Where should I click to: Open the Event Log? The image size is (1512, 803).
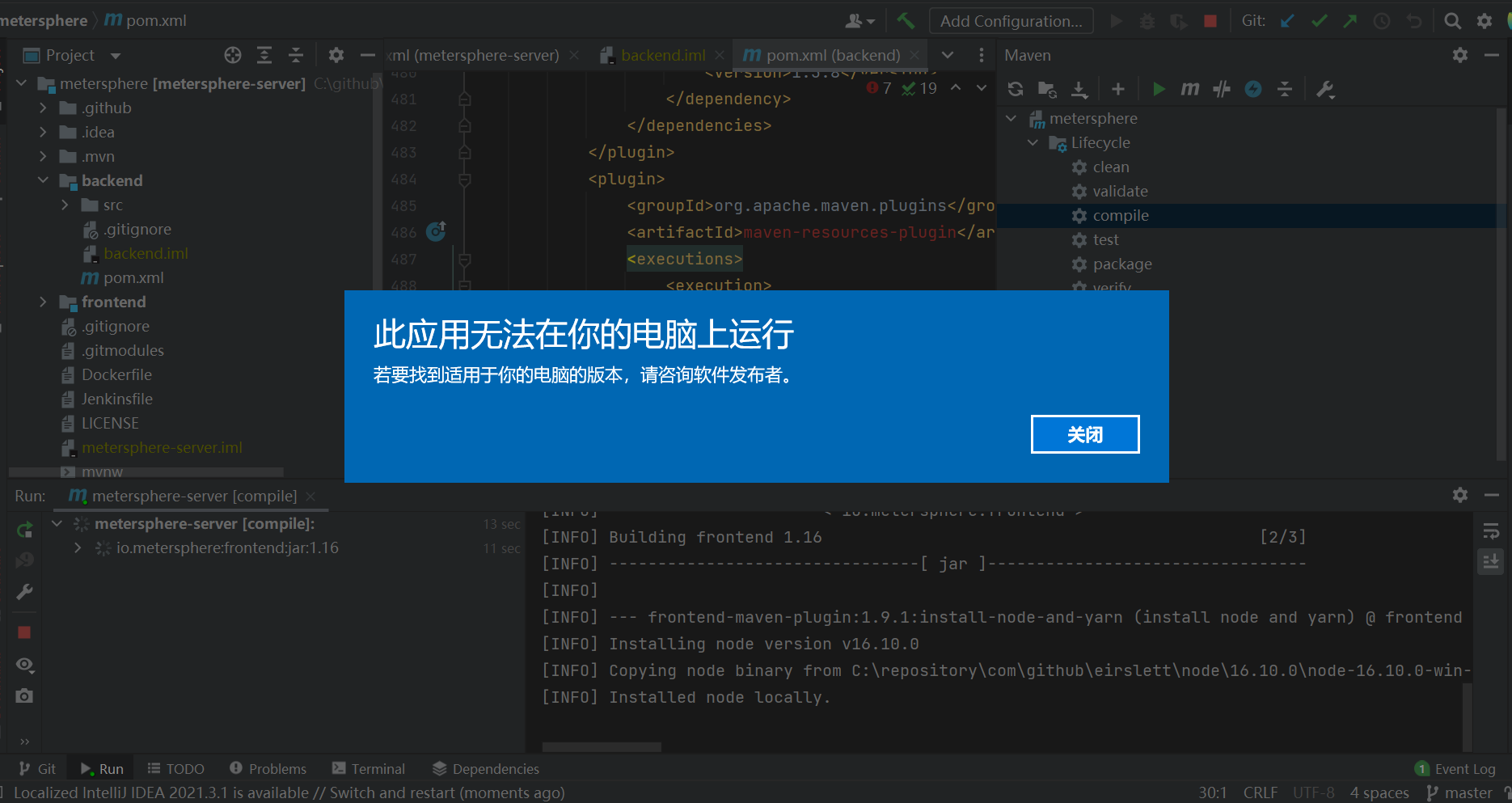[x=1455, y=768]
